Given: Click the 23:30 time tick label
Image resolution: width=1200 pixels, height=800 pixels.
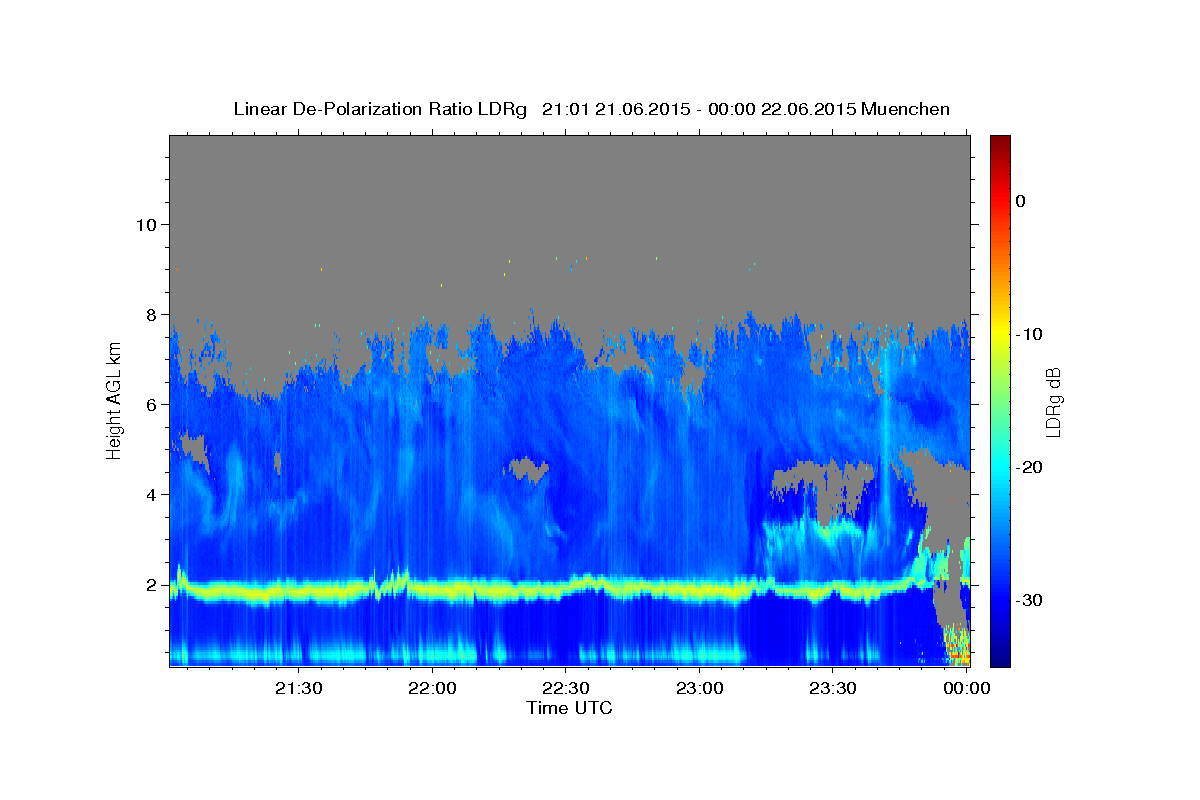Looking at the screenshot, I should click(833, 688).
